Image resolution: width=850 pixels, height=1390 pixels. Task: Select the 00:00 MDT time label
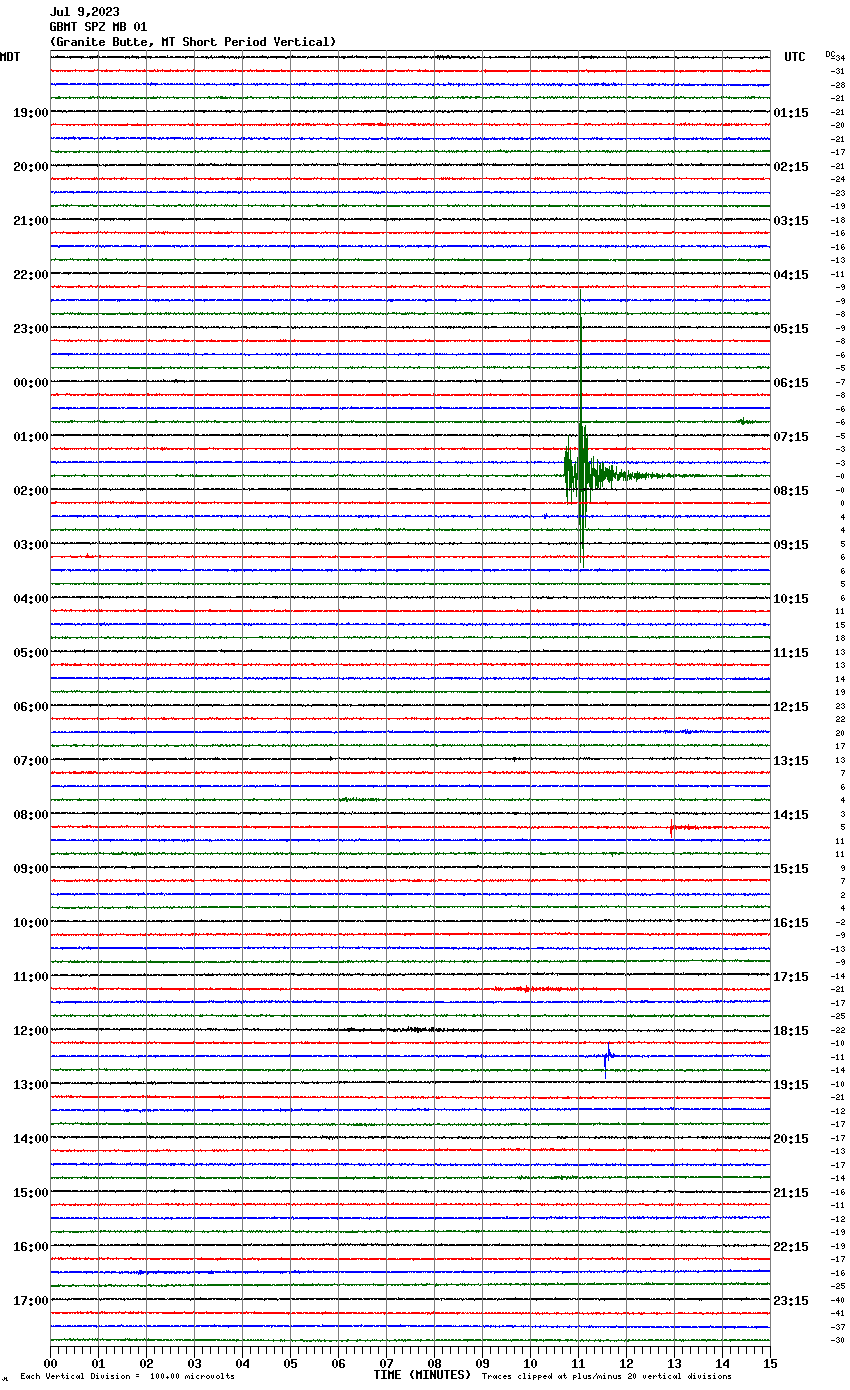coord(30,383)
